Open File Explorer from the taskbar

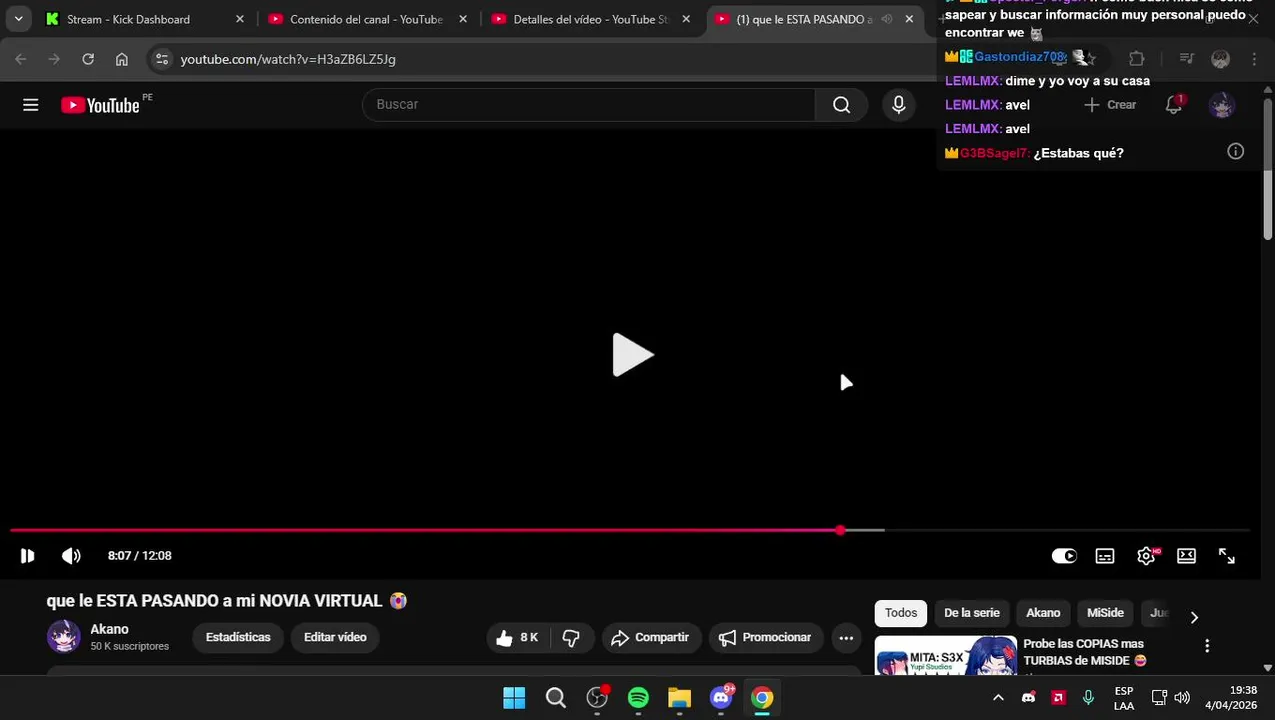pos(680,698)
